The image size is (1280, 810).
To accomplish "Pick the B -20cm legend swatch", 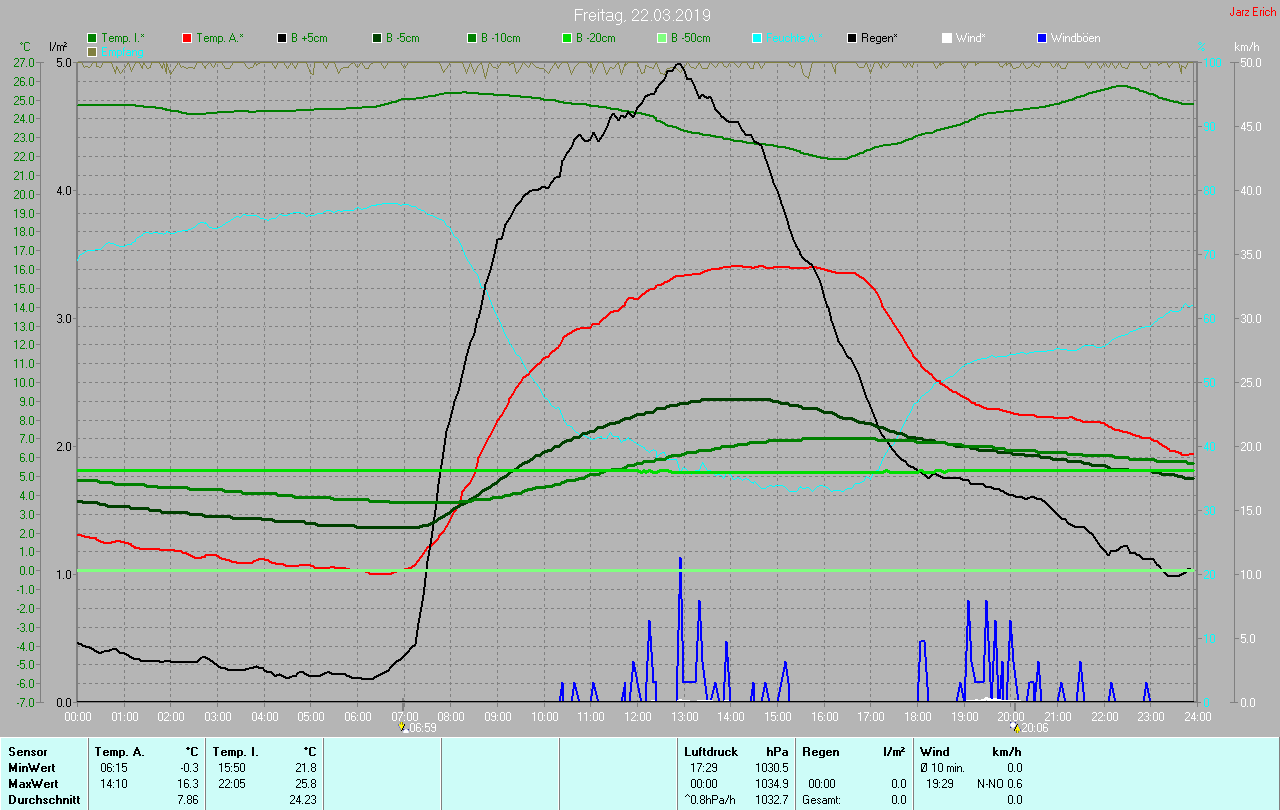I will (566, 38).
